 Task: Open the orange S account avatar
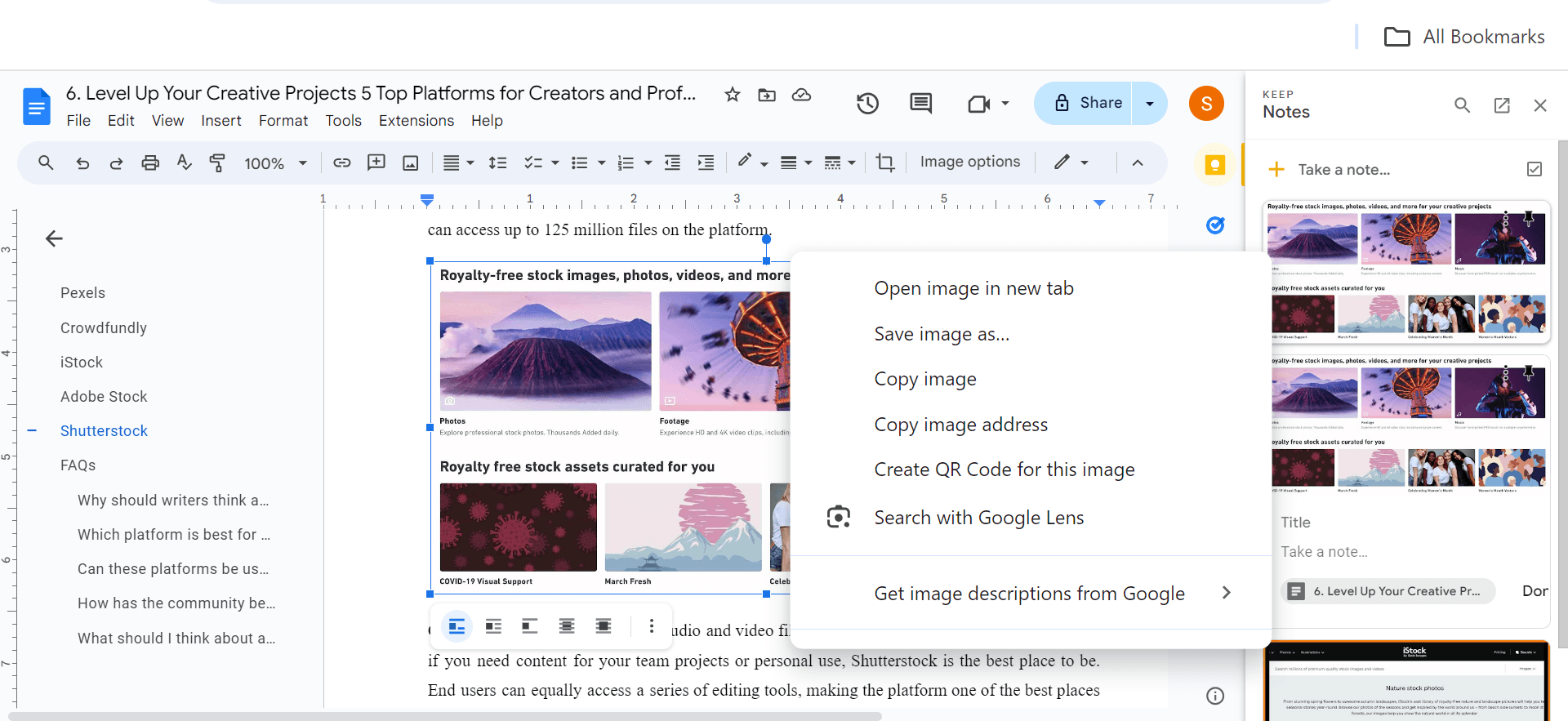pos(1206,104)
